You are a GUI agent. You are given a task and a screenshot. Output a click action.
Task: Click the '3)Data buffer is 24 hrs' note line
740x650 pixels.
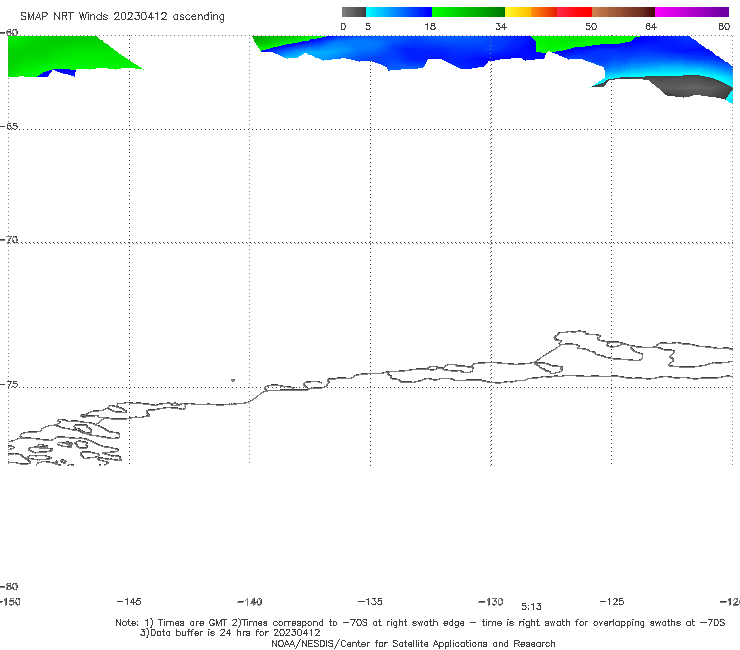click(x=230, y=633)
